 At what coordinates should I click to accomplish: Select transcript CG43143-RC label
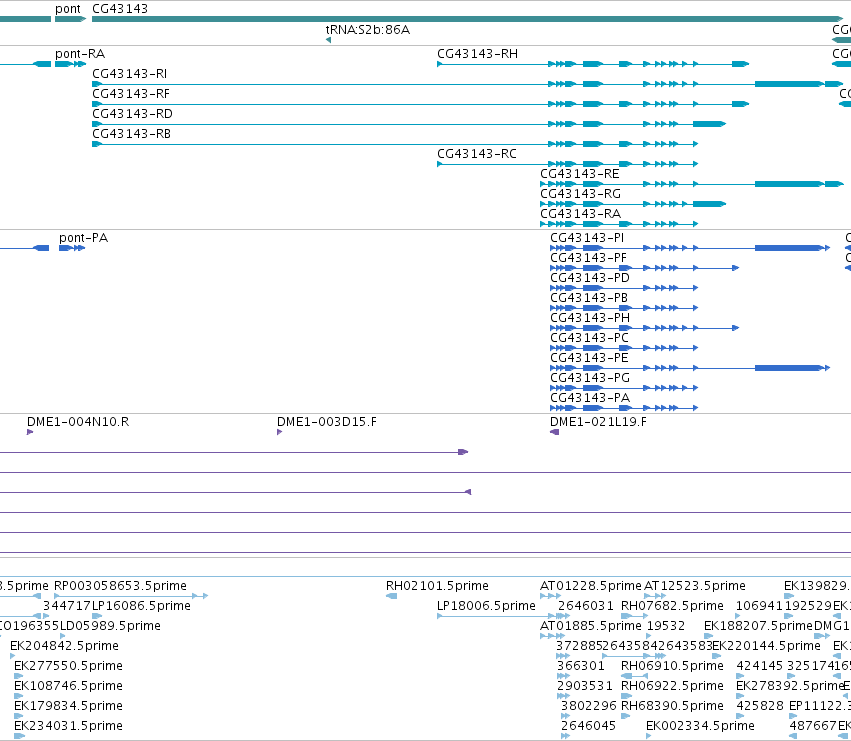pyautogui.click(x=477, y=154)
